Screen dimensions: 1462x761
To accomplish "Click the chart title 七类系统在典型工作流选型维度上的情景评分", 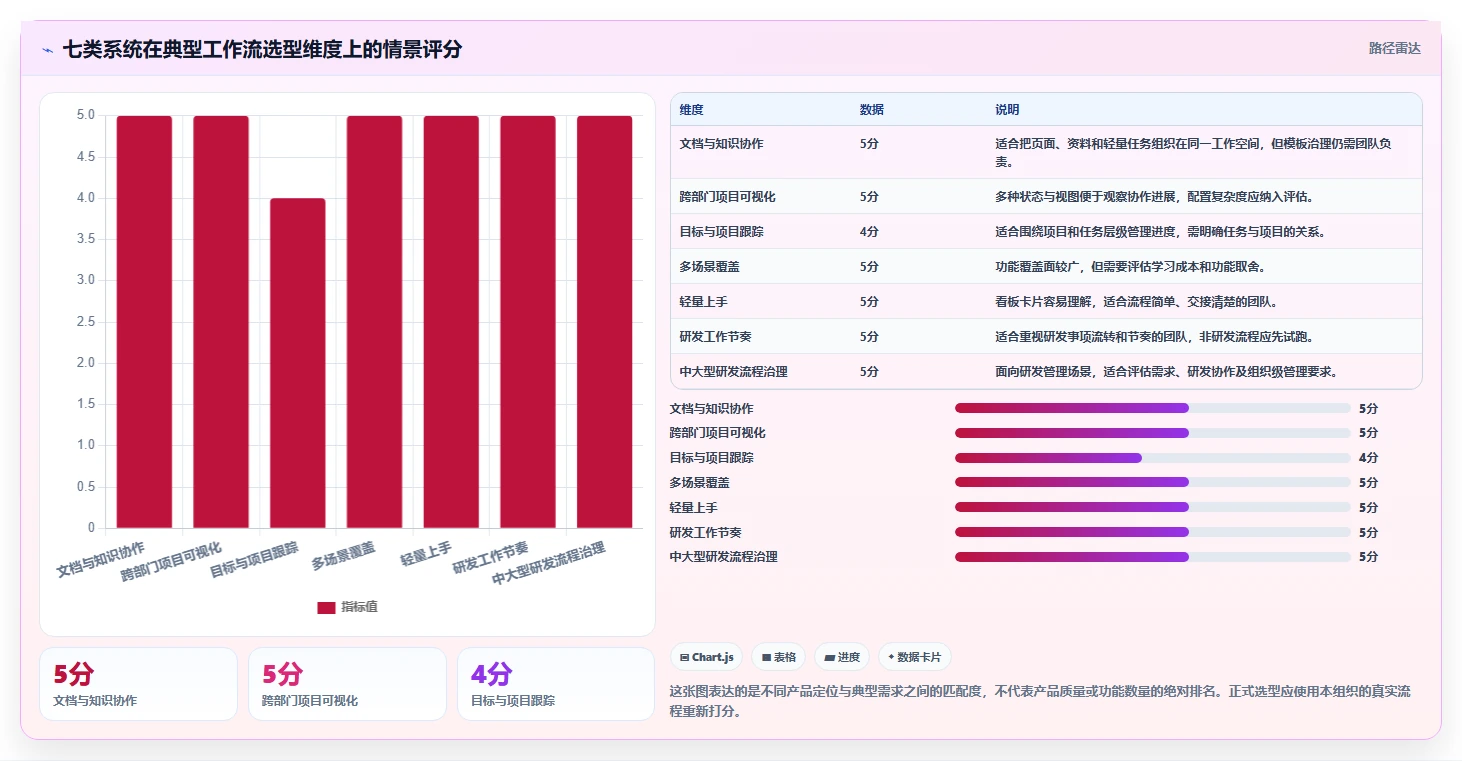I will [262, 49].
